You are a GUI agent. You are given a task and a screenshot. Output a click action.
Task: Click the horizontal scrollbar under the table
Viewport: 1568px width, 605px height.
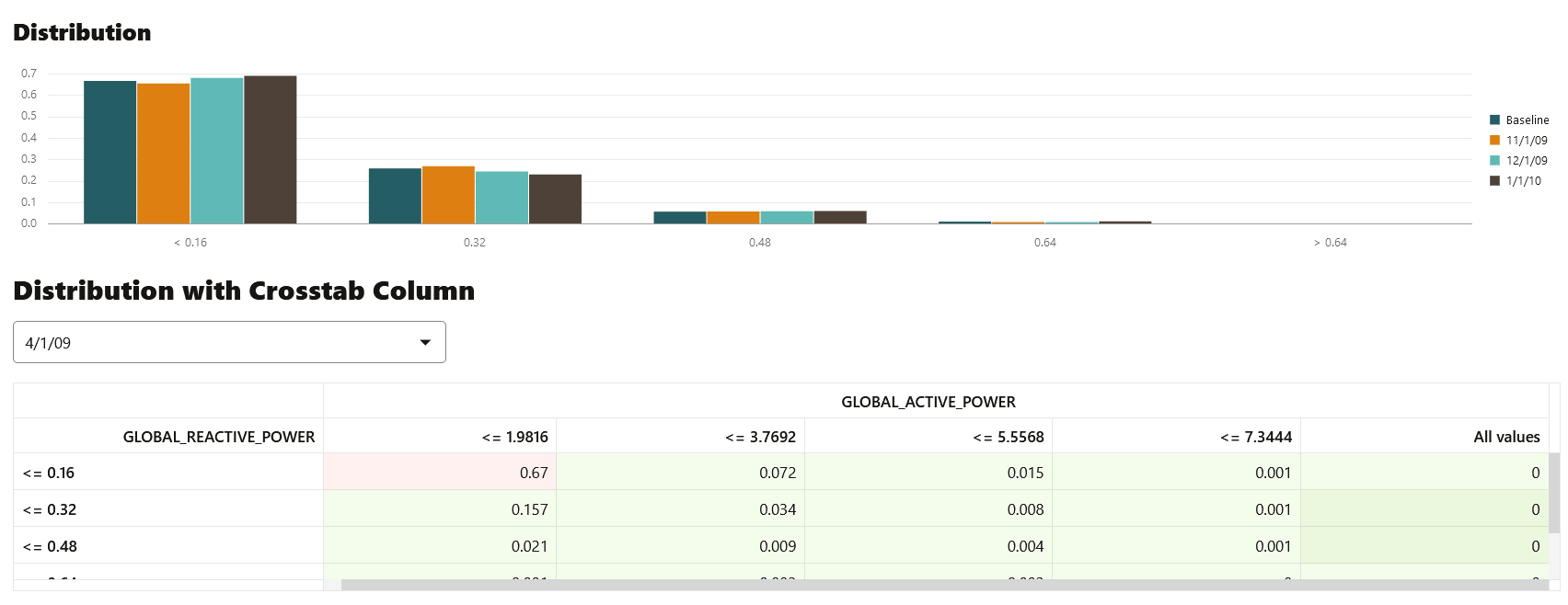944,585
